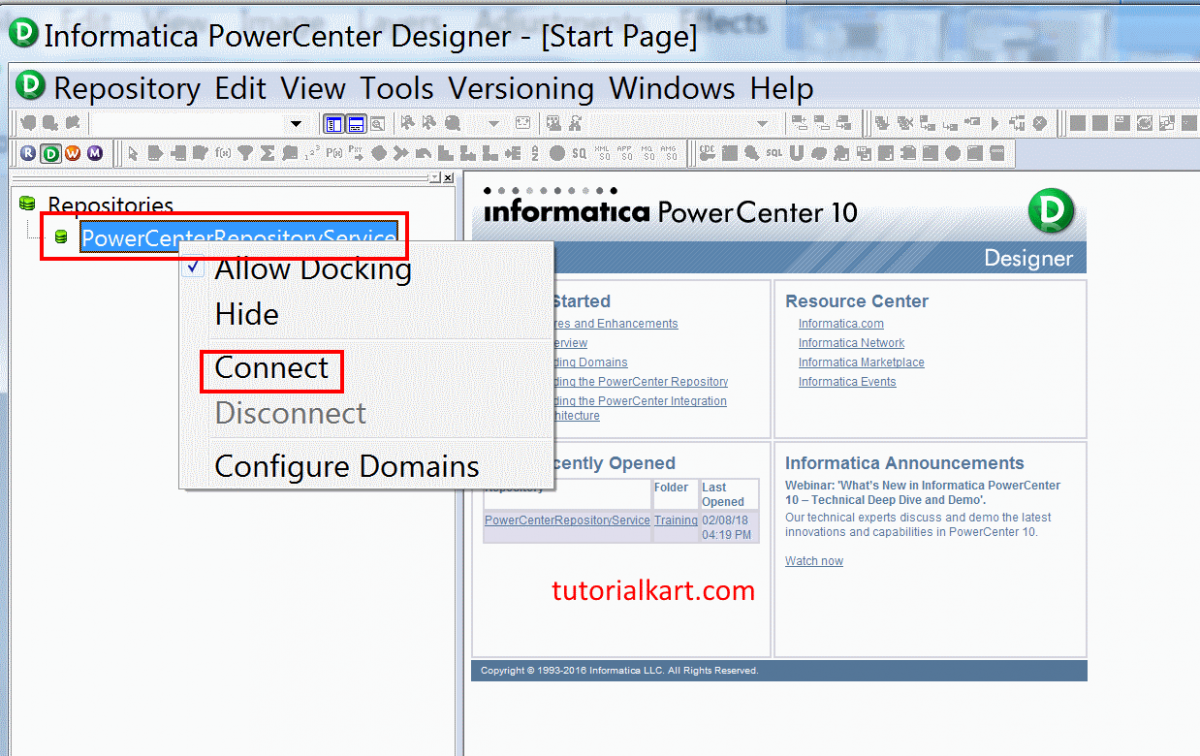Select the Source Qualifier SQ icon
The height and width of the screenshot is (756, 1200).
578,153
